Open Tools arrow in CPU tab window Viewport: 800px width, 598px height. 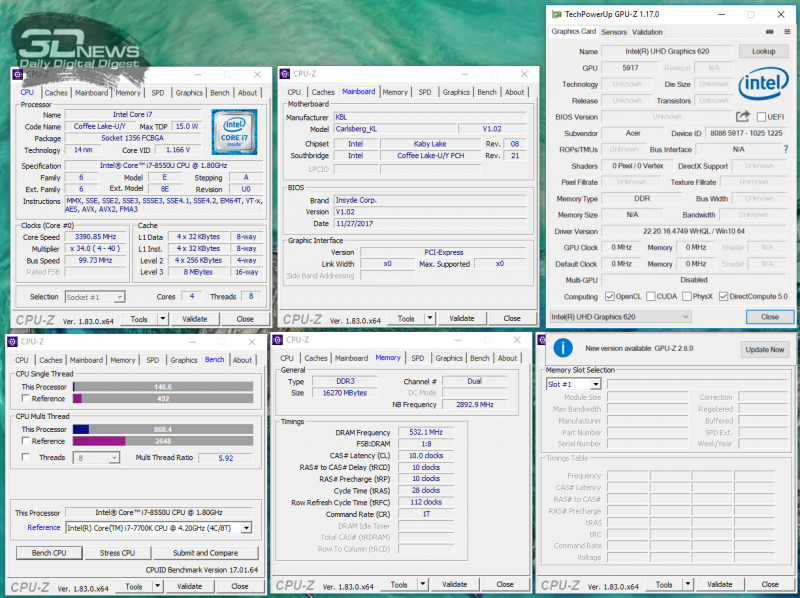pos(163,319)
